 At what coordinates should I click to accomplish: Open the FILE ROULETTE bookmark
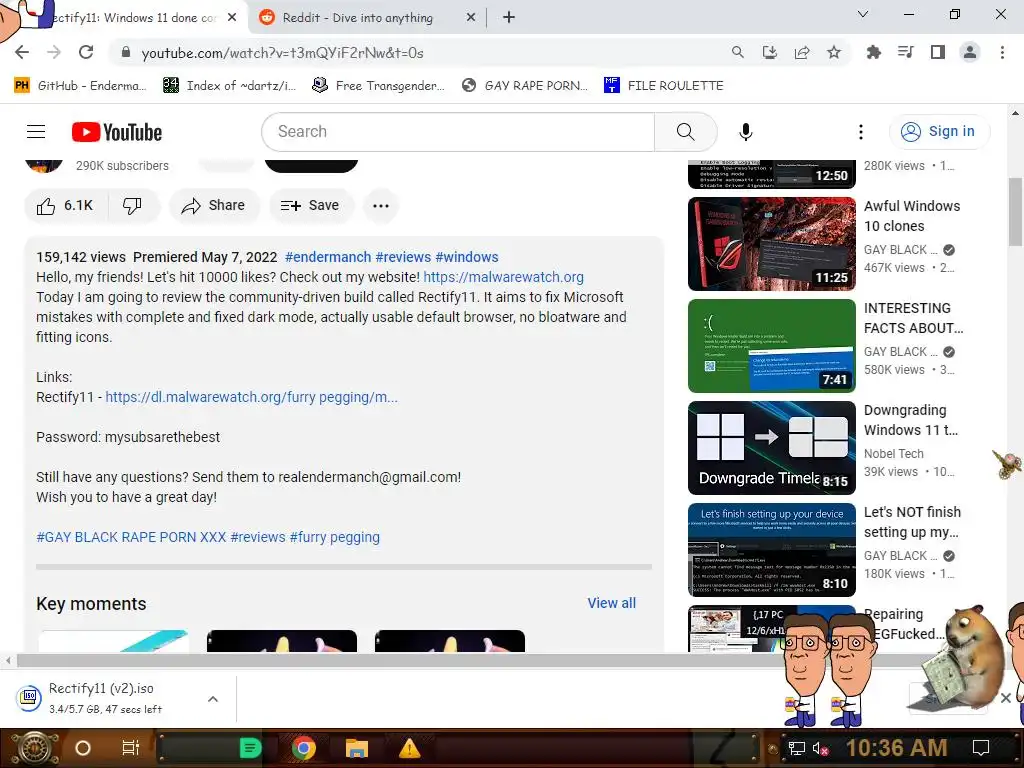[x=664, y=86]
